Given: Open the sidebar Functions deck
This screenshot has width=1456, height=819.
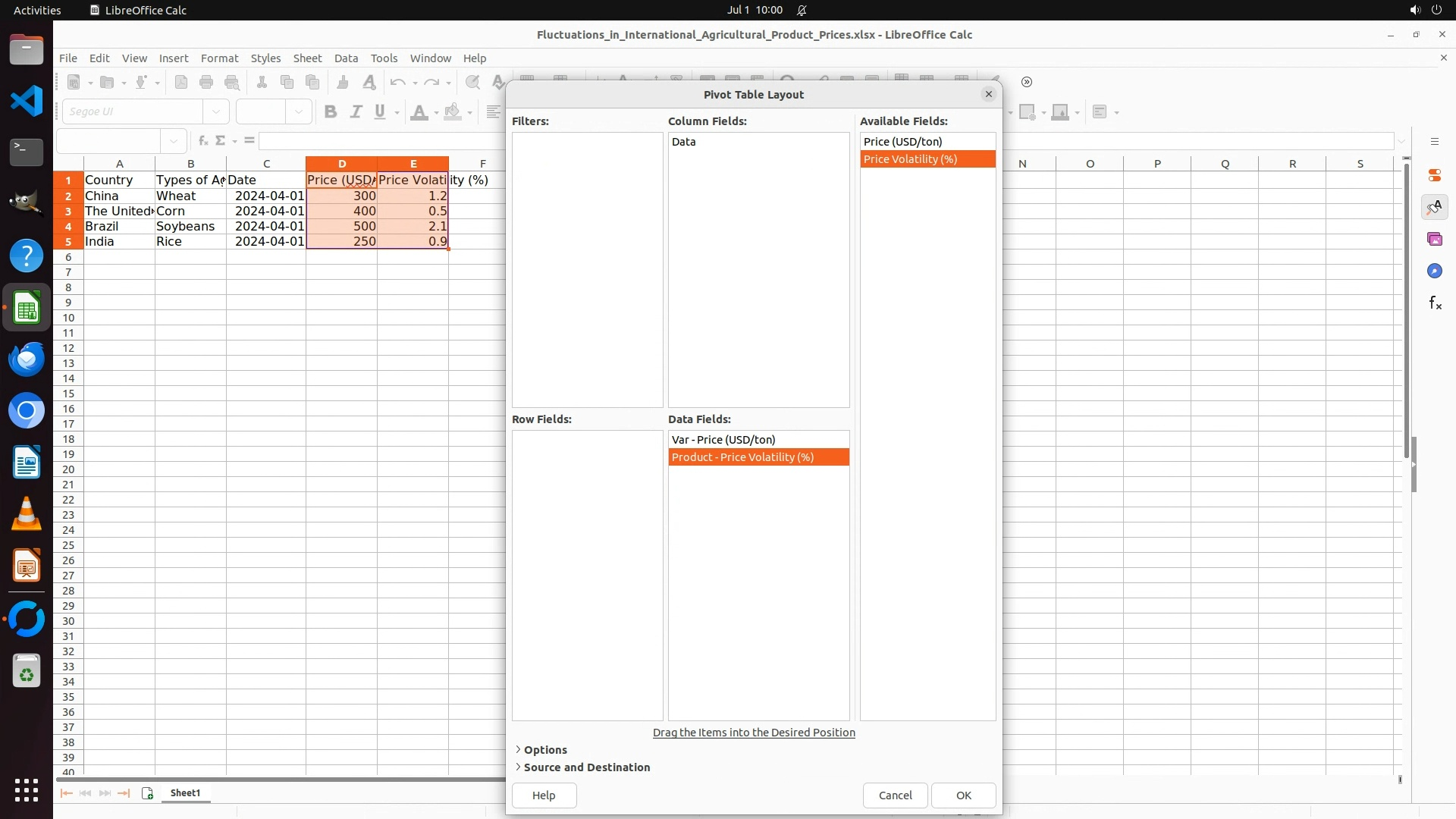Looking at the screenshot, I should 1434,303.
